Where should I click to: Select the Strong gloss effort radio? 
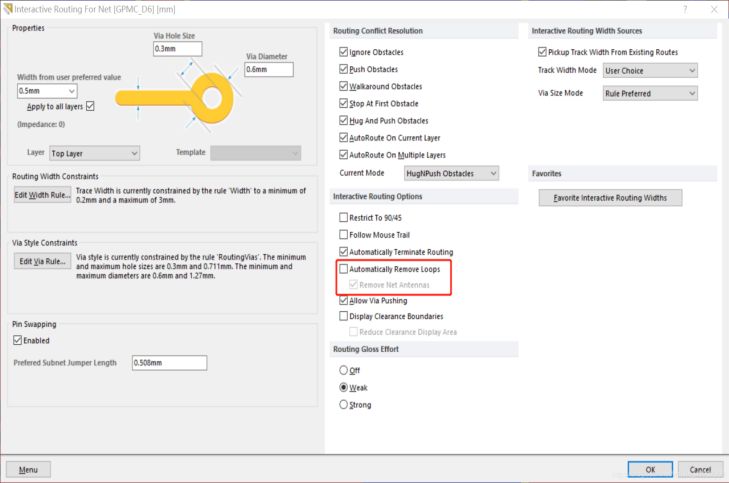[345, 404]
